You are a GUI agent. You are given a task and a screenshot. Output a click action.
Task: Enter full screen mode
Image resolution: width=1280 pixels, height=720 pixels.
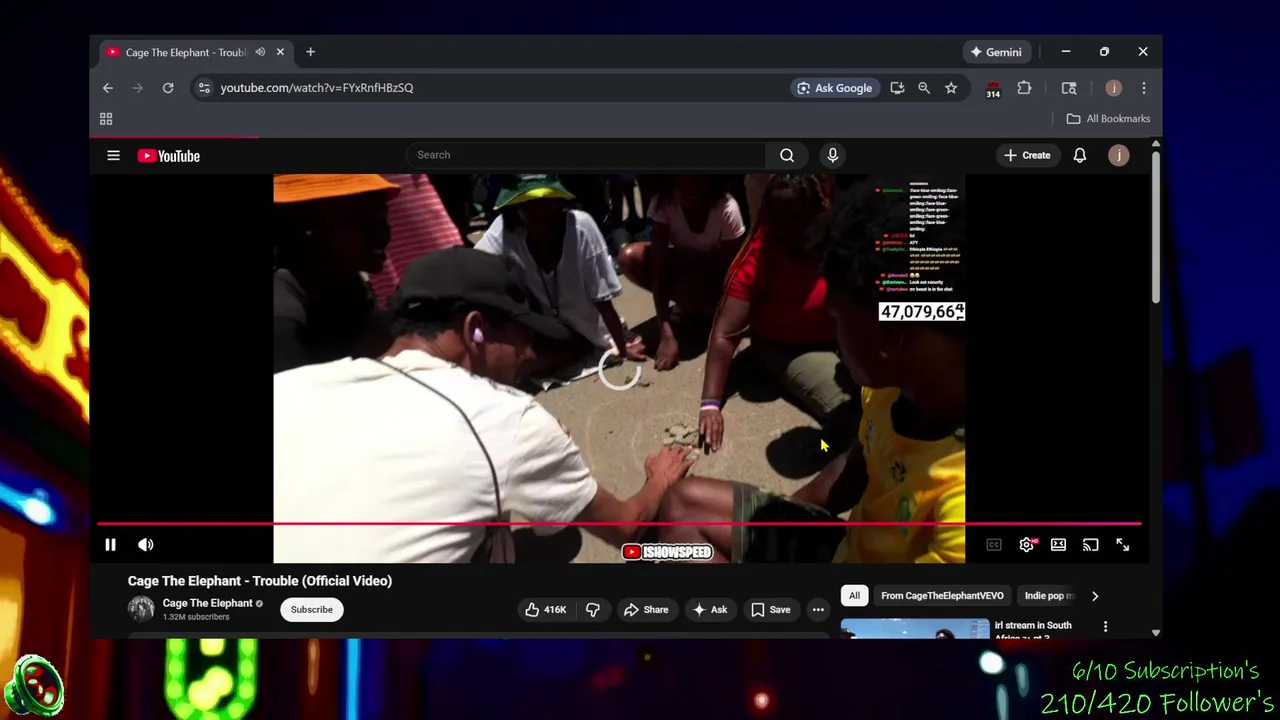tap(1122, 545)
